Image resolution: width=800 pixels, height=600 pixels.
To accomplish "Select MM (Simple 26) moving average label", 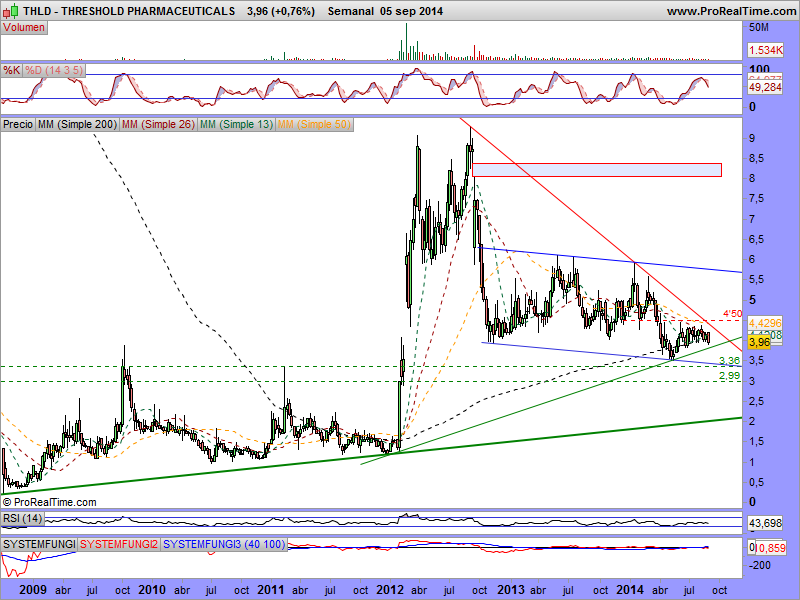I will (x=158, y=124).
